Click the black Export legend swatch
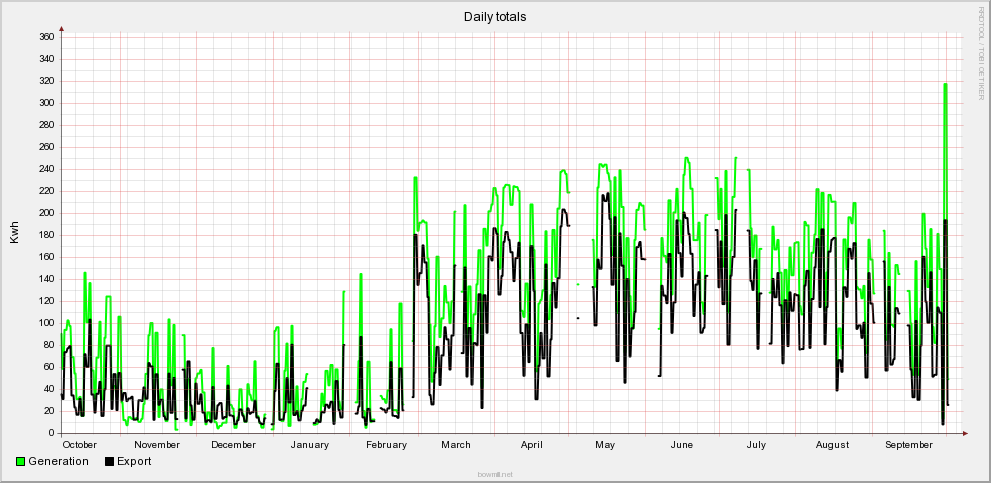 pyautogui.click(x=109, y=461)
